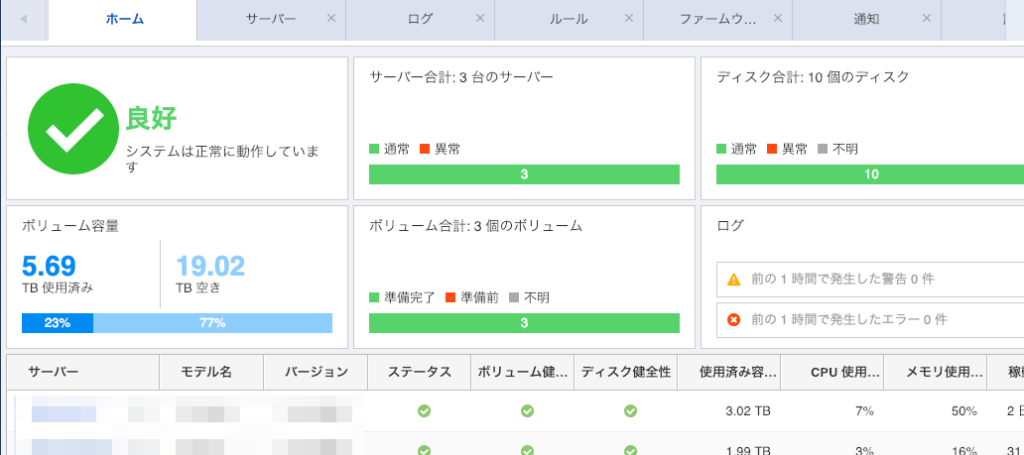Close the サーバー tab
Image resolution: width=1024 pixels, height=455 pixels.
pos(331,19)
